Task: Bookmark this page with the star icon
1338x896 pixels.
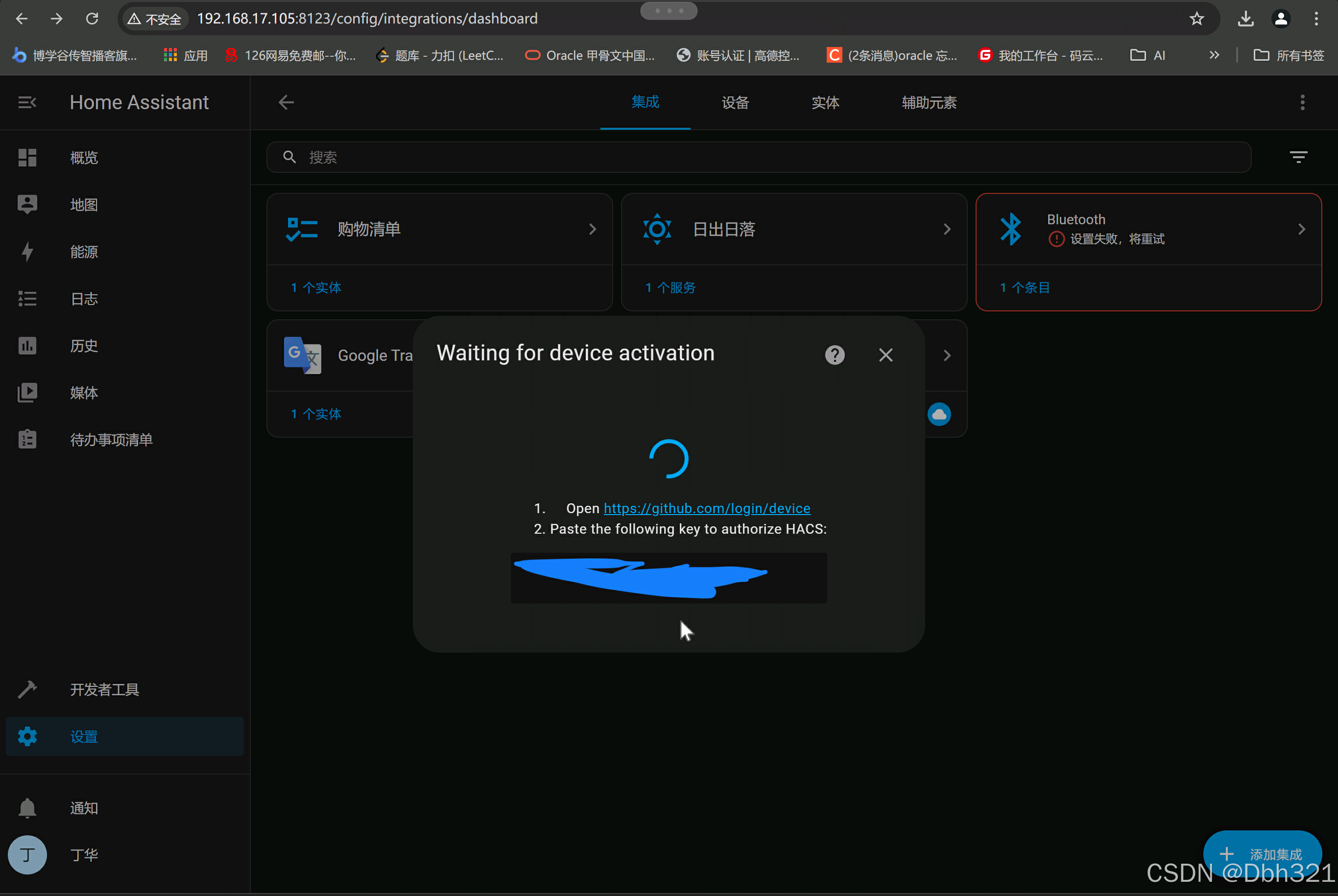Action: (1196, 19)
